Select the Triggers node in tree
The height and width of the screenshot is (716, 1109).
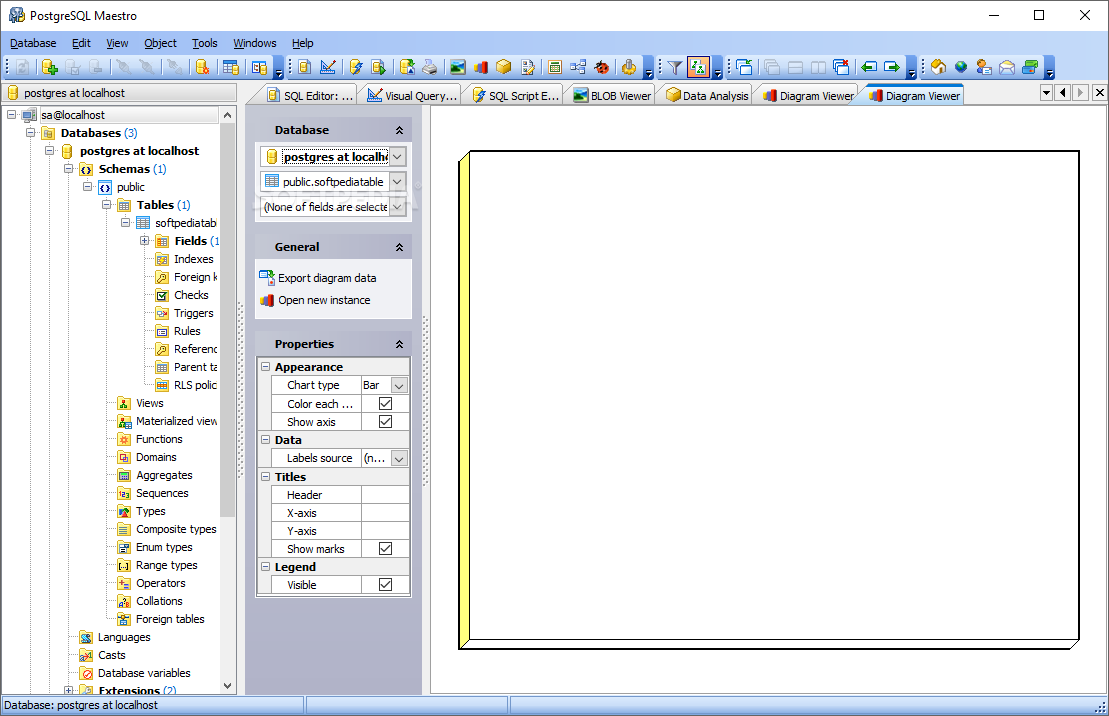194,313
